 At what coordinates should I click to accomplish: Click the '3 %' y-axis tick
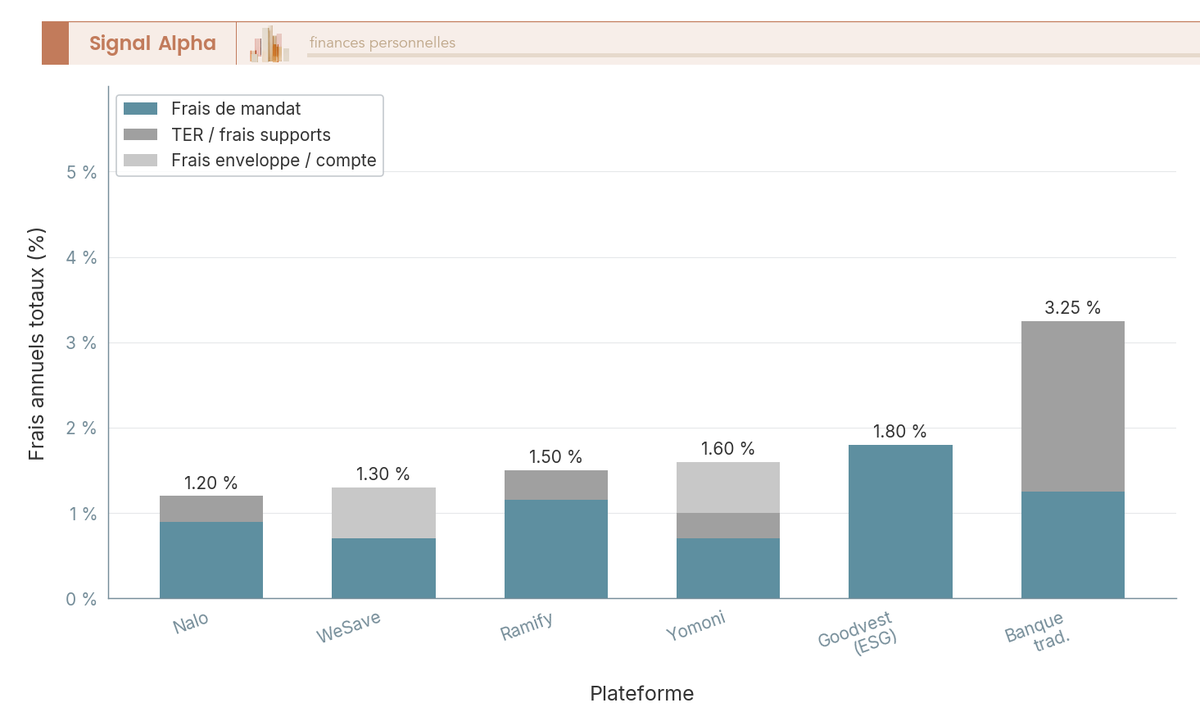click(x=81, y=343)
